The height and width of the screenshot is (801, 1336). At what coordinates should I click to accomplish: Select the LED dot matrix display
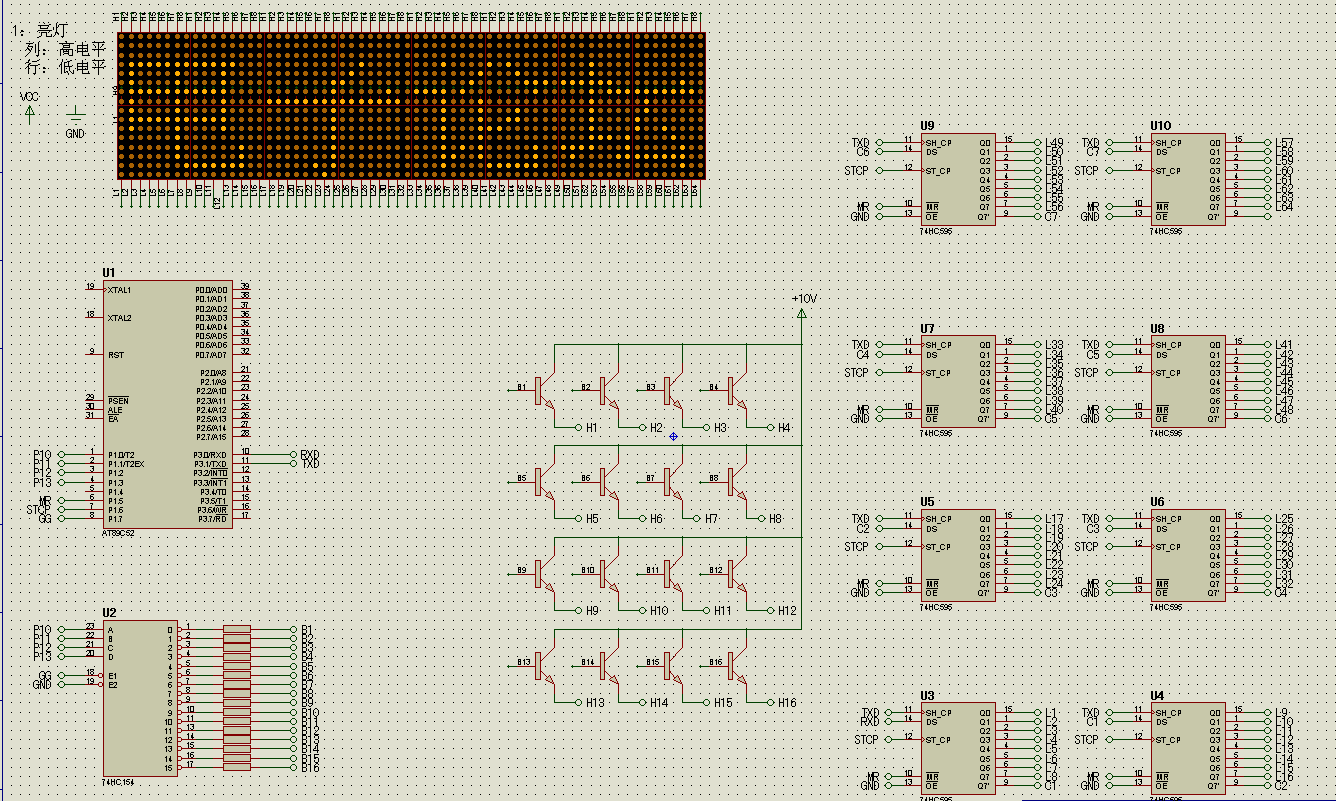click(x=411, y=106)
